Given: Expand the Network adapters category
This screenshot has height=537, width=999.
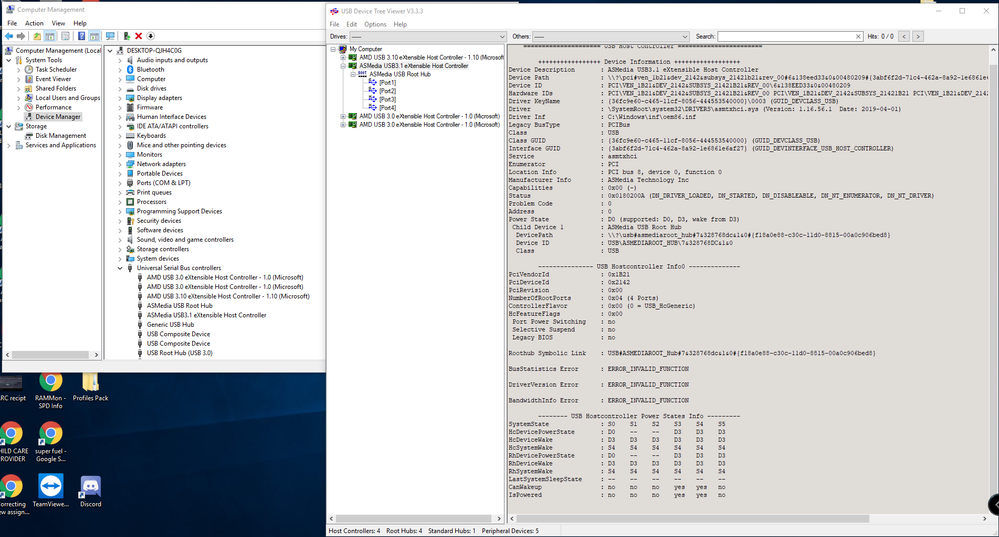Looking at the screenshot, I should pyautogui.click(x=120, y=164).
